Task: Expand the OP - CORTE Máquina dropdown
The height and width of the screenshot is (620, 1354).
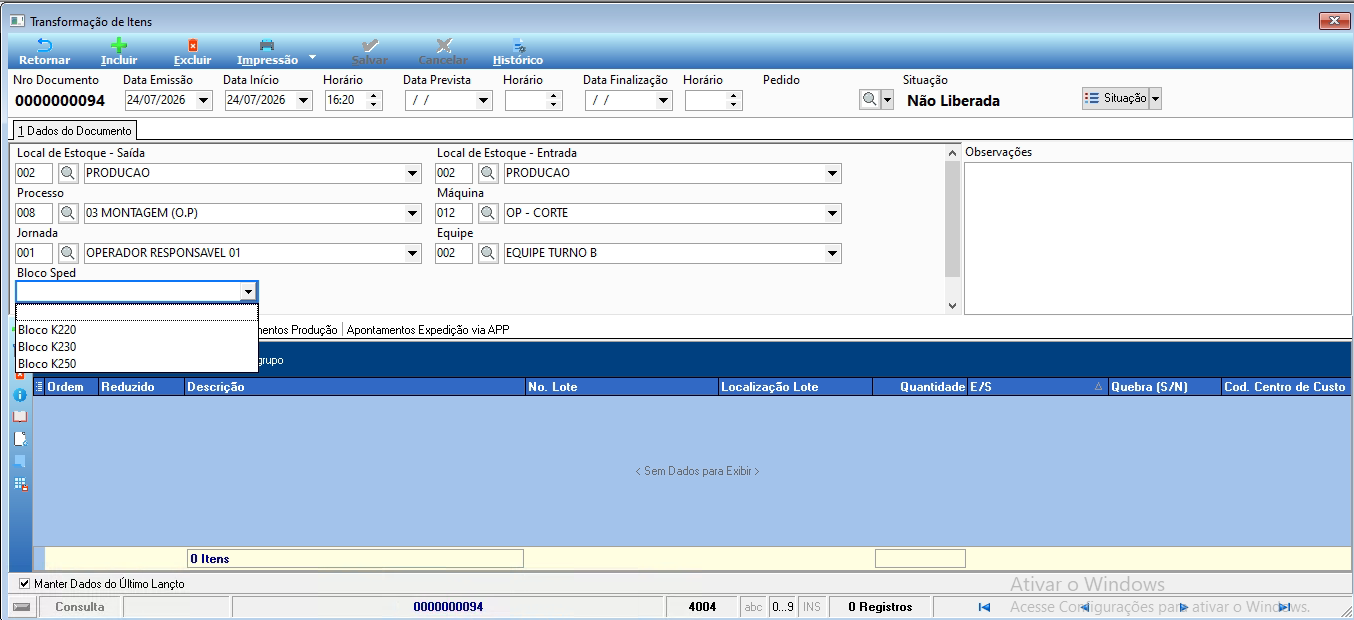Action: pos(833,213)
